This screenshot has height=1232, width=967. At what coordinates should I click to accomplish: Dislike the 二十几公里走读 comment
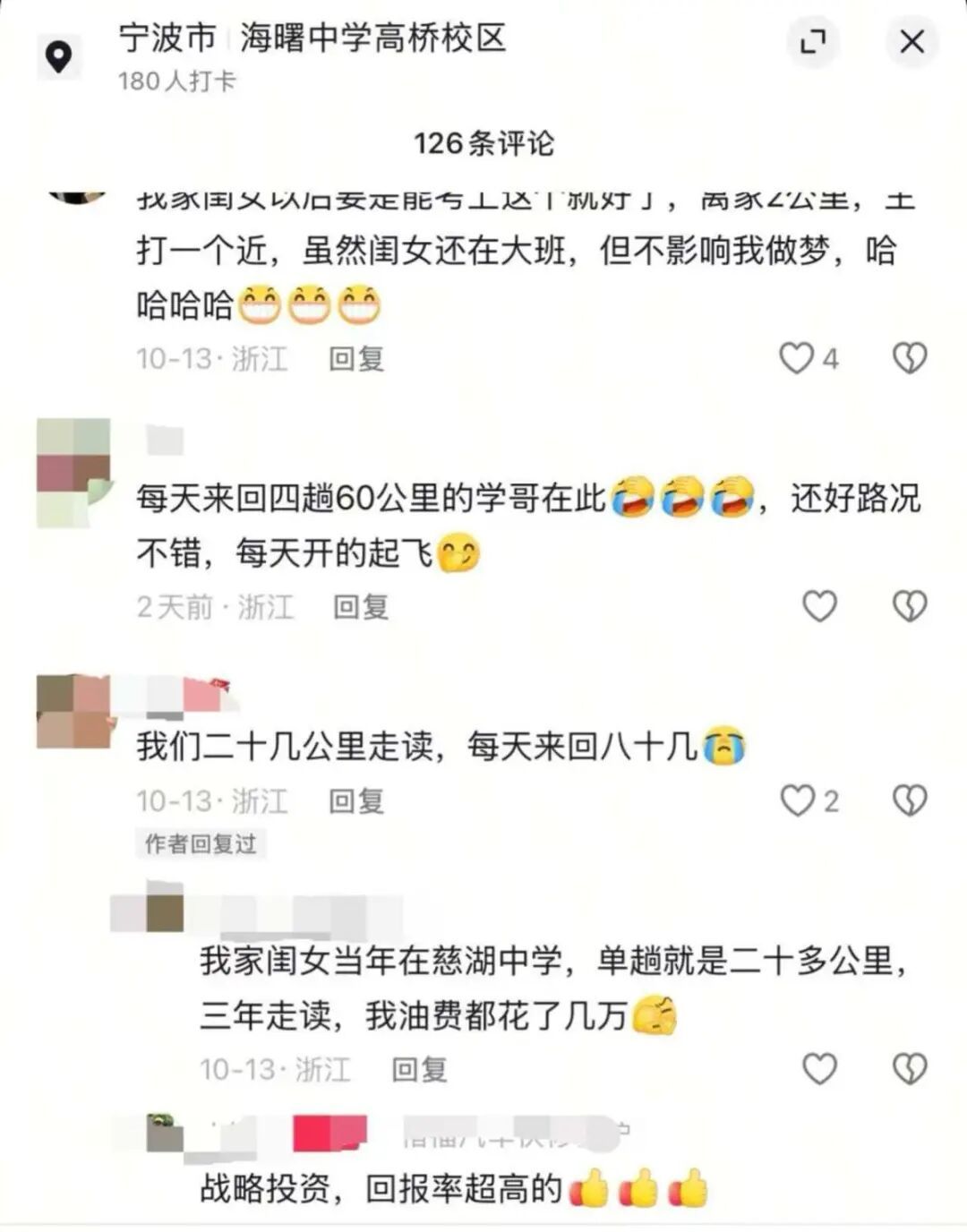[910, 800]
